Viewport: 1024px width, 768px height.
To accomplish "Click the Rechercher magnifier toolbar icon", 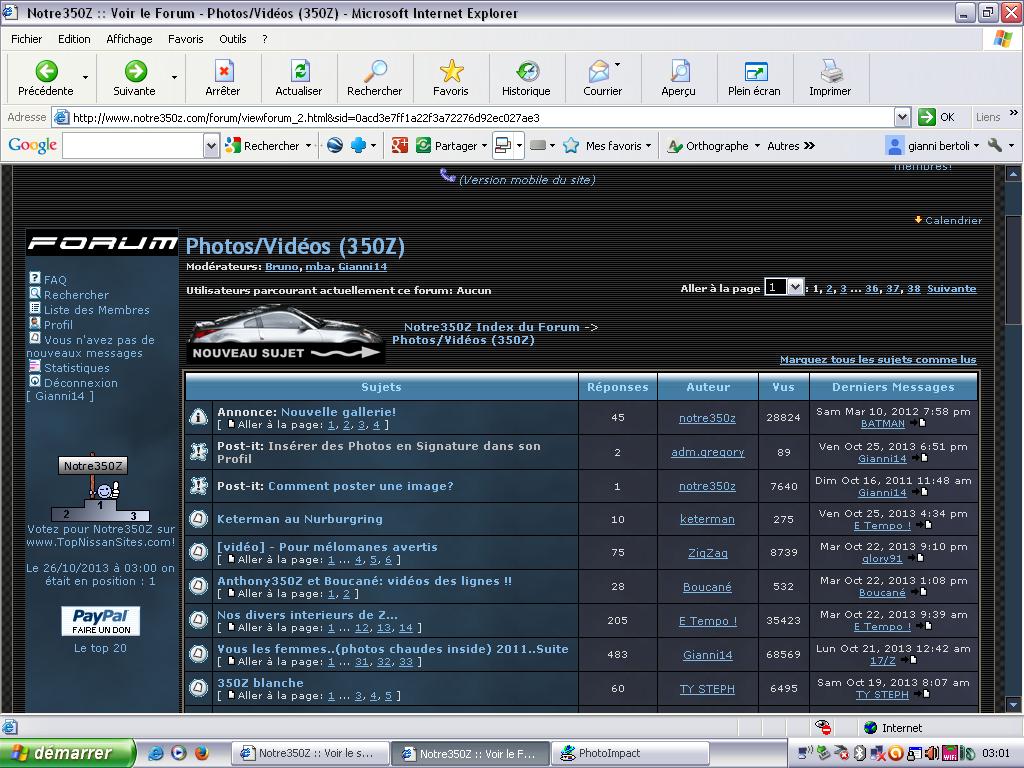I will [x=375, y=71].
